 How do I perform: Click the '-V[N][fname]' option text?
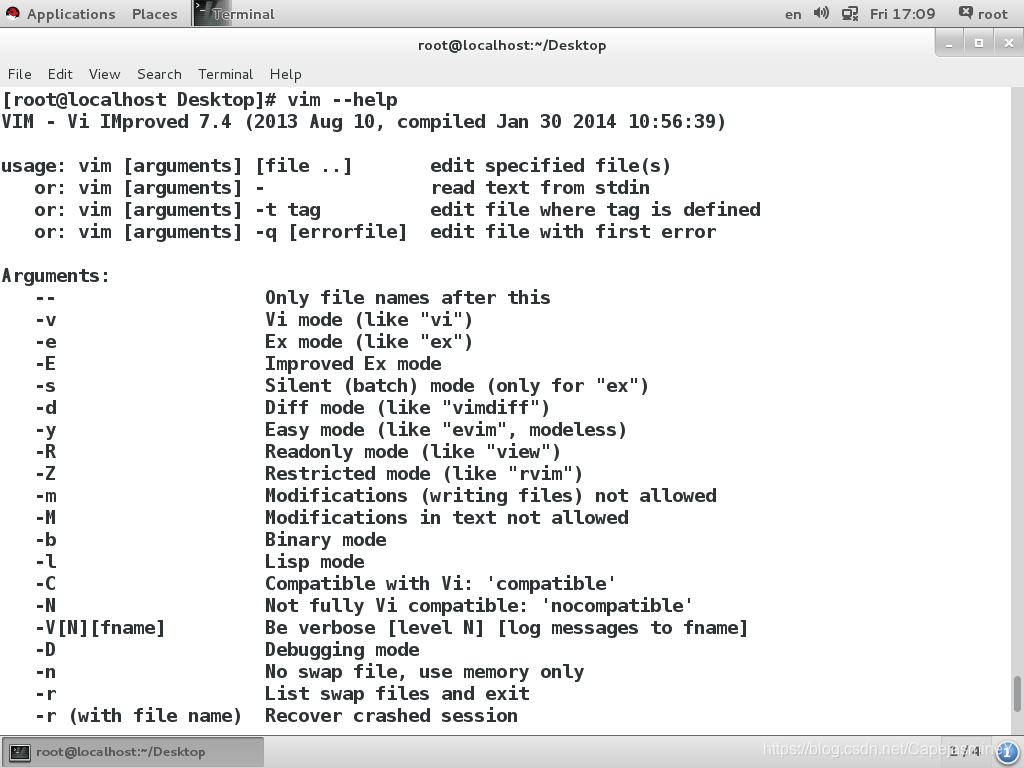click(100, 628)
